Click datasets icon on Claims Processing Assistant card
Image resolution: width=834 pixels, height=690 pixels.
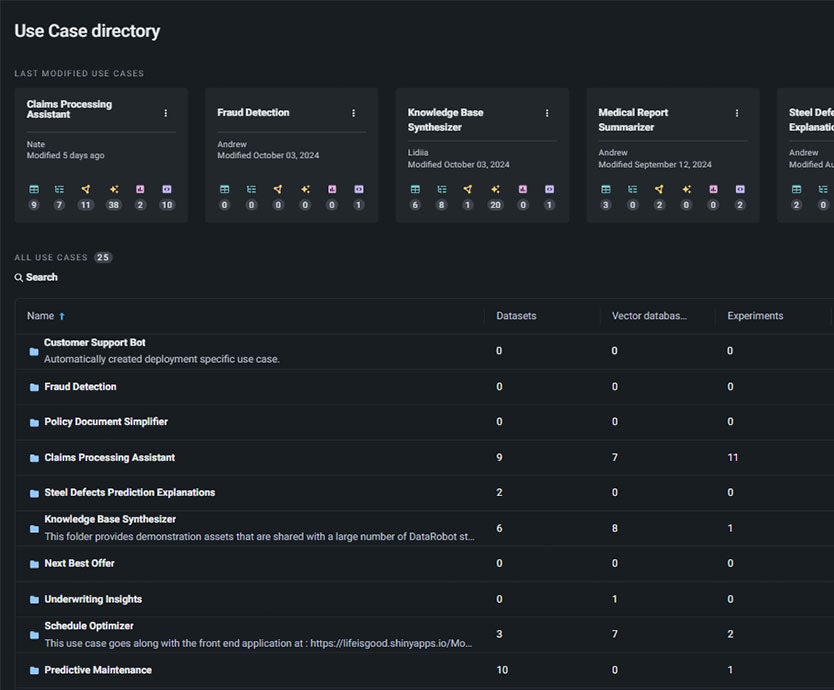click(34, 189)
